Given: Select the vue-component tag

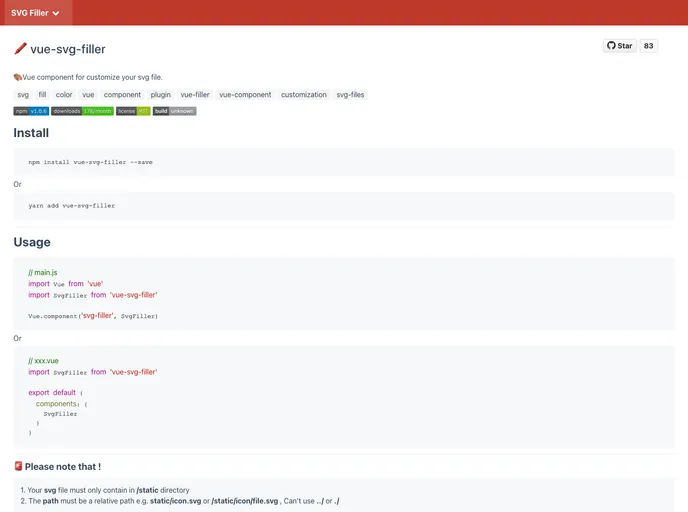Looking at the screenshot, I should tap(245, 95).
